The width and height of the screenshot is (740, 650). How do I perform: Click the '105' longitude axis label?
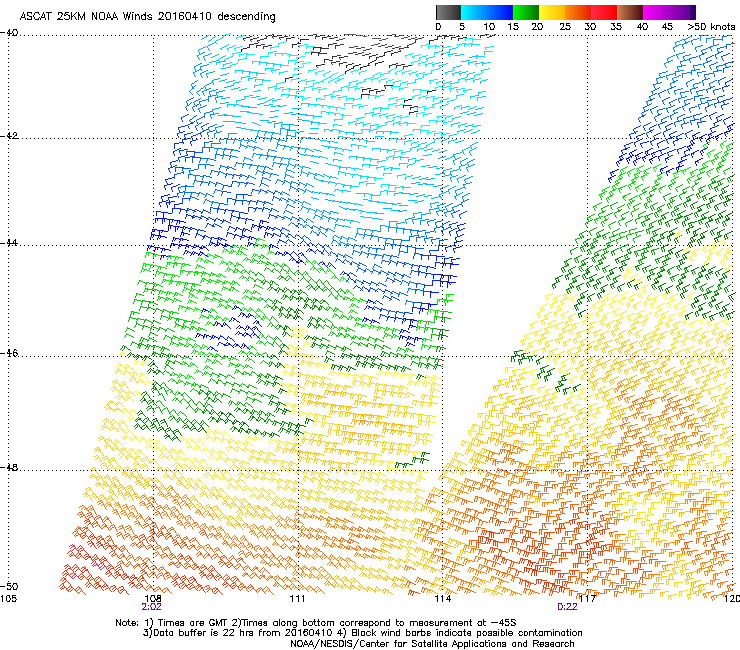point(8,599)
